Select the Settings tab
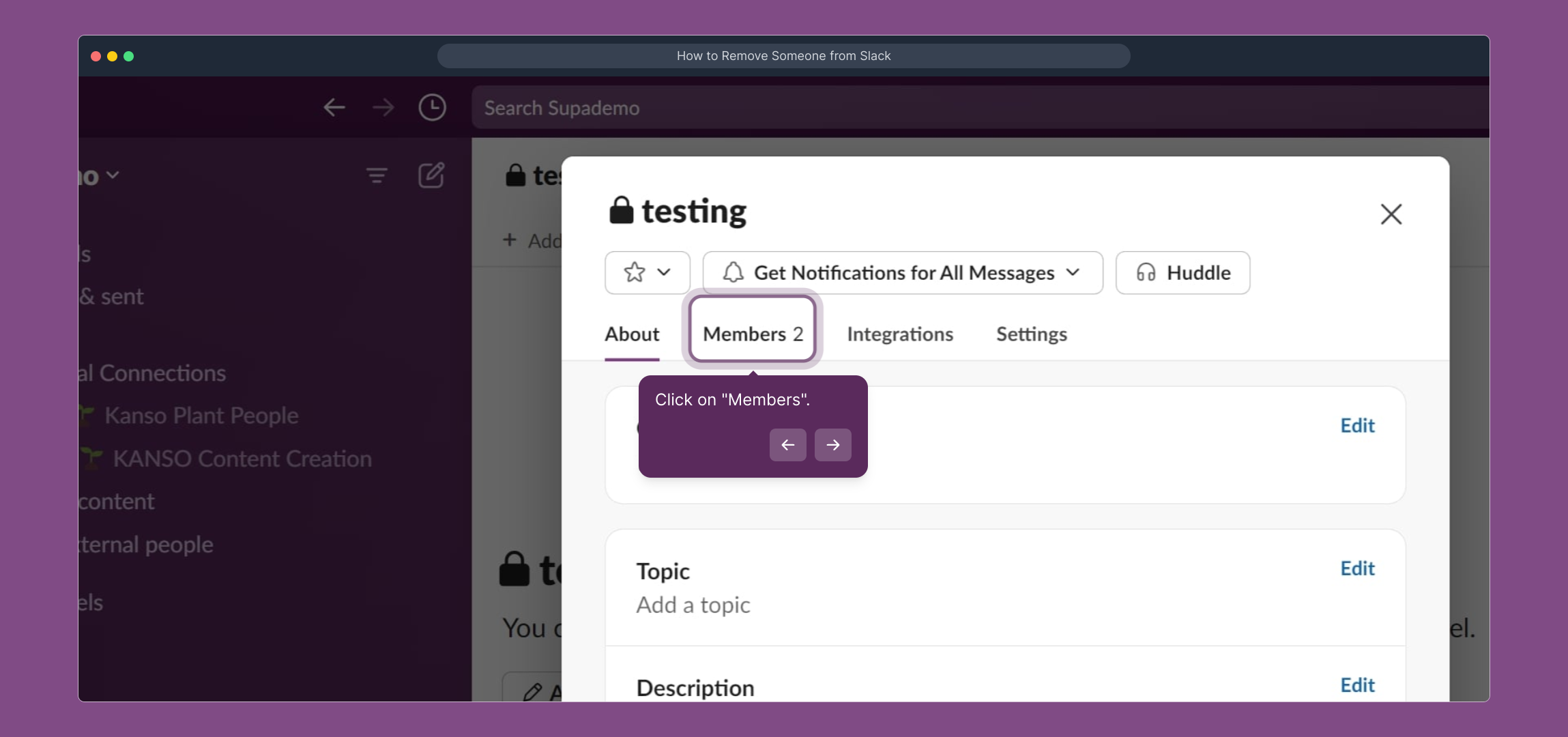 tap(1030, 334)
